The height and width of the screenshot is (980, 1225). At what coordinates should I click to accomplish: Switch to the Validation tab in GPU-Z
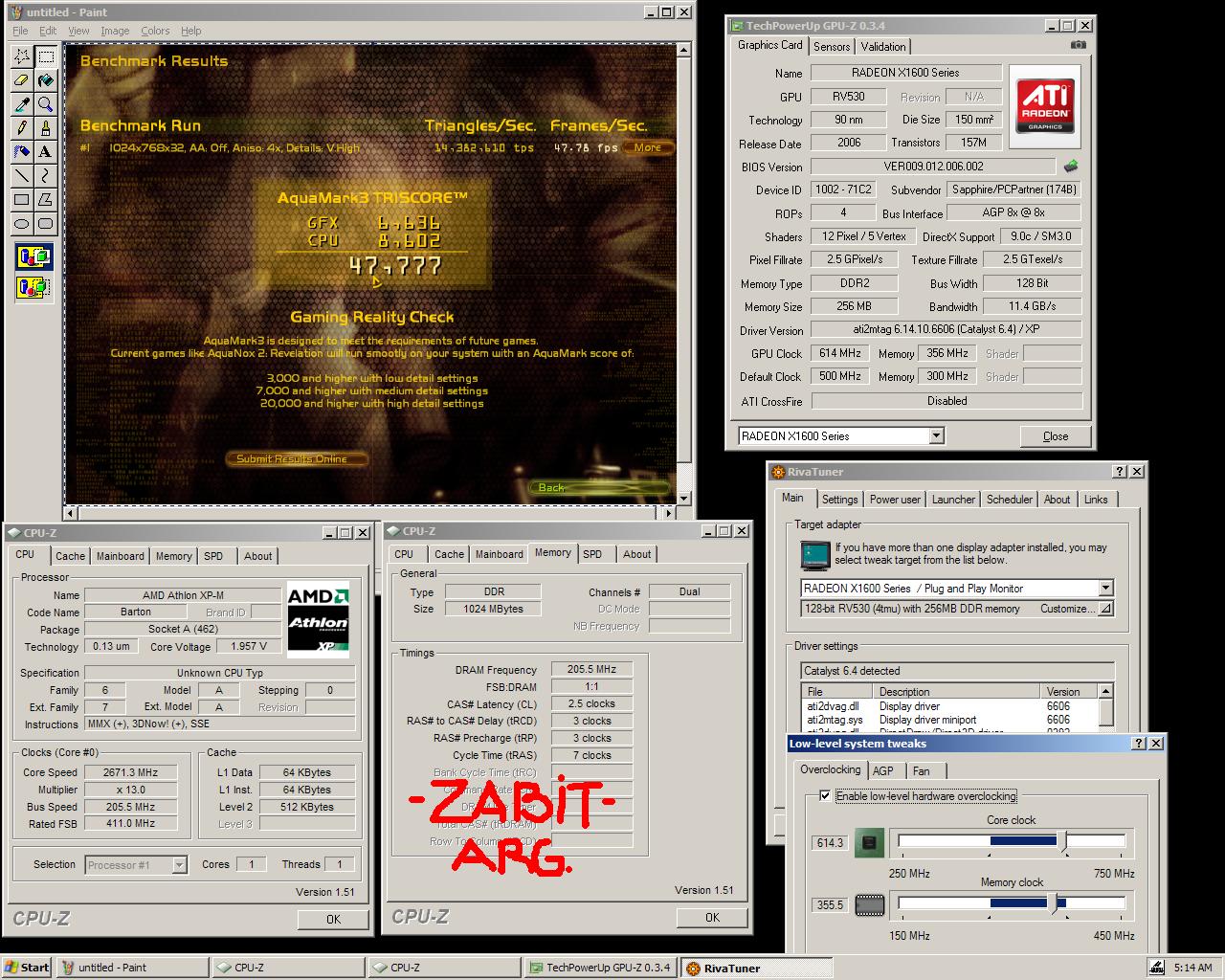[x=883, y=46]
